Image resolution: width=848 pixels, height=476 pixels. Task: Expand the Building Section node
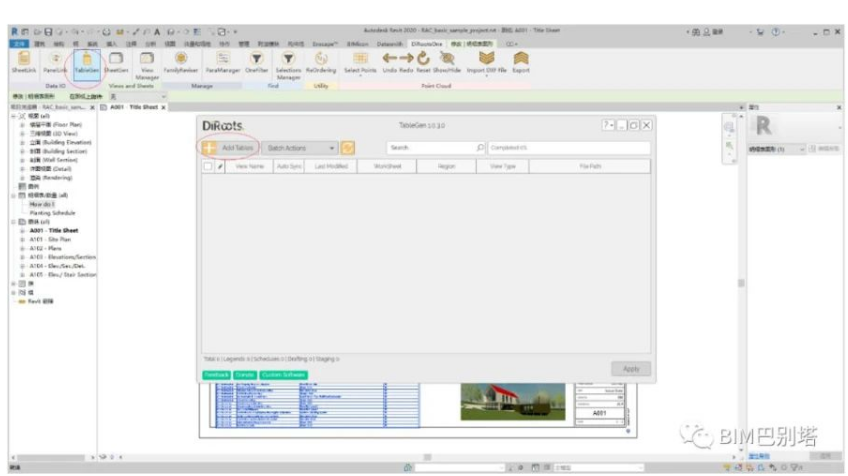click(22, 151)
